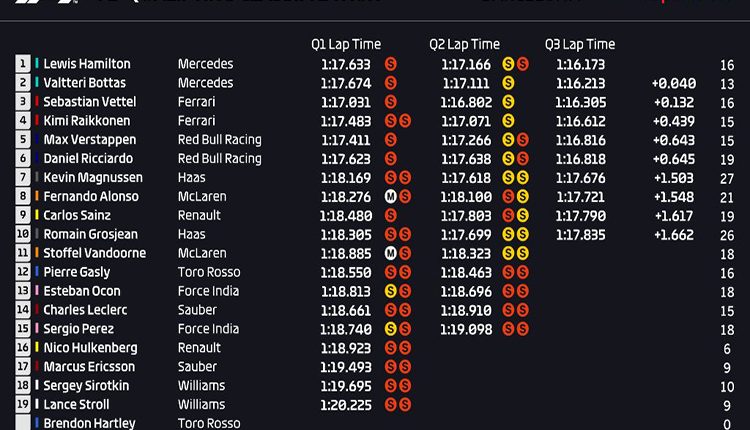Click the red S tyre icon beside Hamilton's Q1 time
750x430 pixels.
click(390, 64)
